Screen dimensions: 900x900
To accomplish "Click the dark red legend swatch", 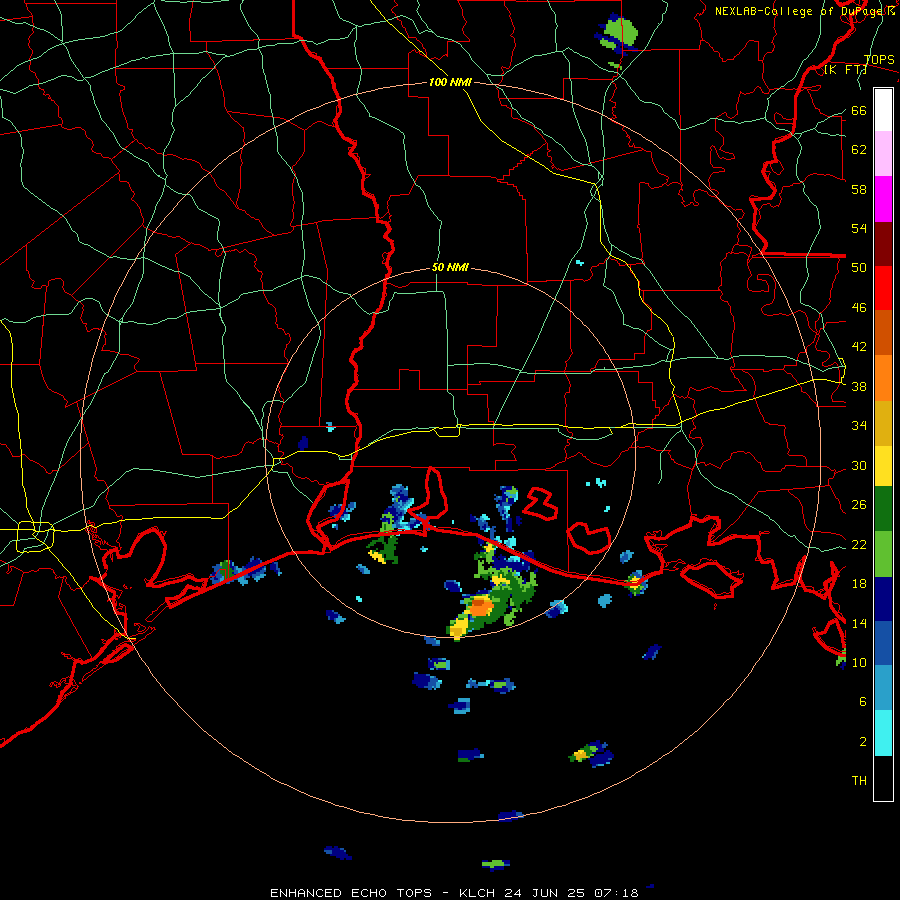I will [883, 243].
